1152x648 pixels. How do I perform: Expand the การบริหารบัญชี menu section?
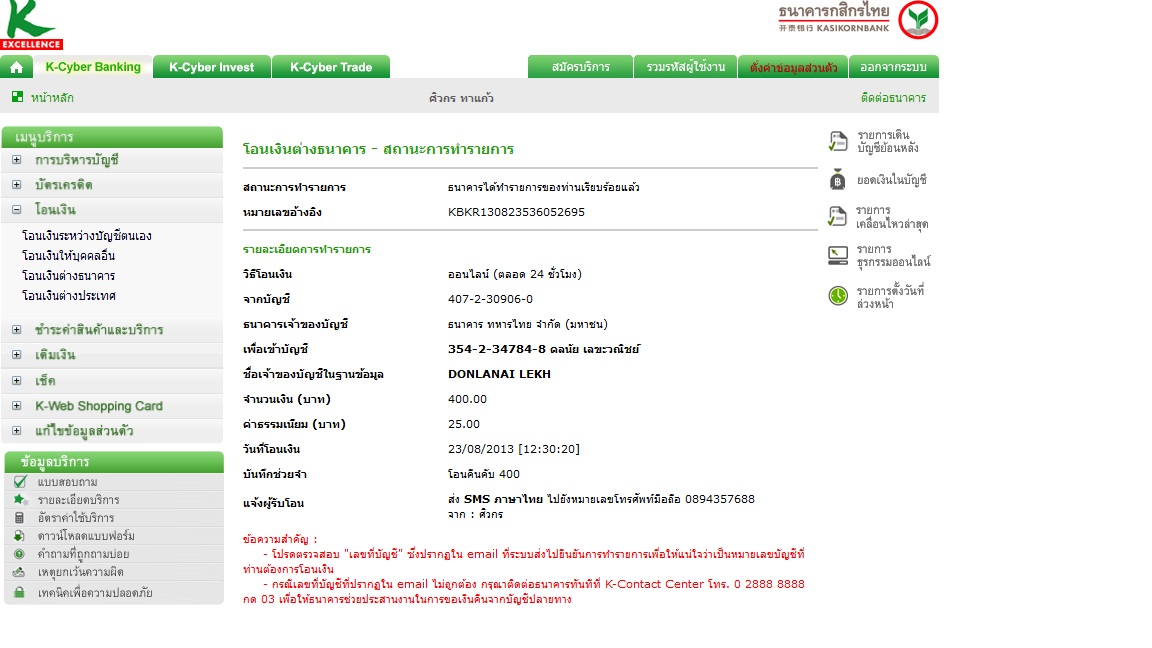[x=16, y=159]
